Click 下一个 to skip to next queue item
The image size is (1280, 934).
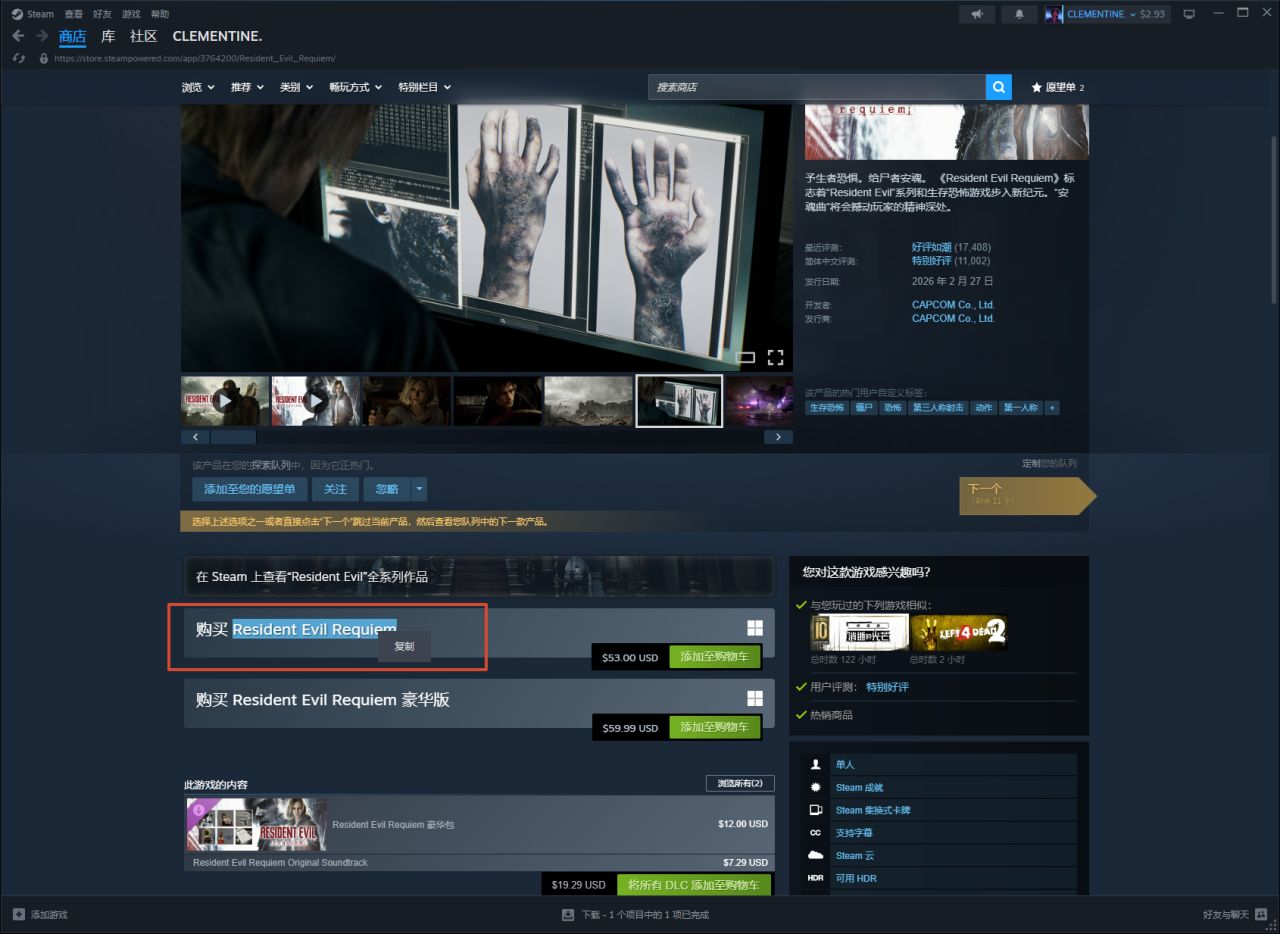pyautogui.click(x=1027, y=496)
